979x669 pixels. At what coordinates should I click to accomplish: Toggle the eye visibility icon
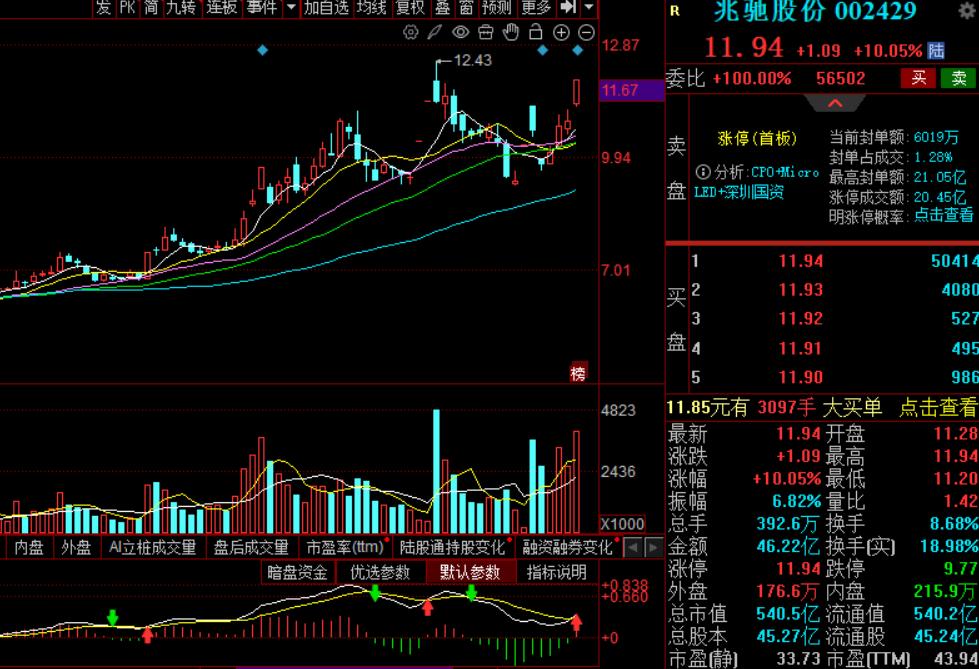[460, 32]
